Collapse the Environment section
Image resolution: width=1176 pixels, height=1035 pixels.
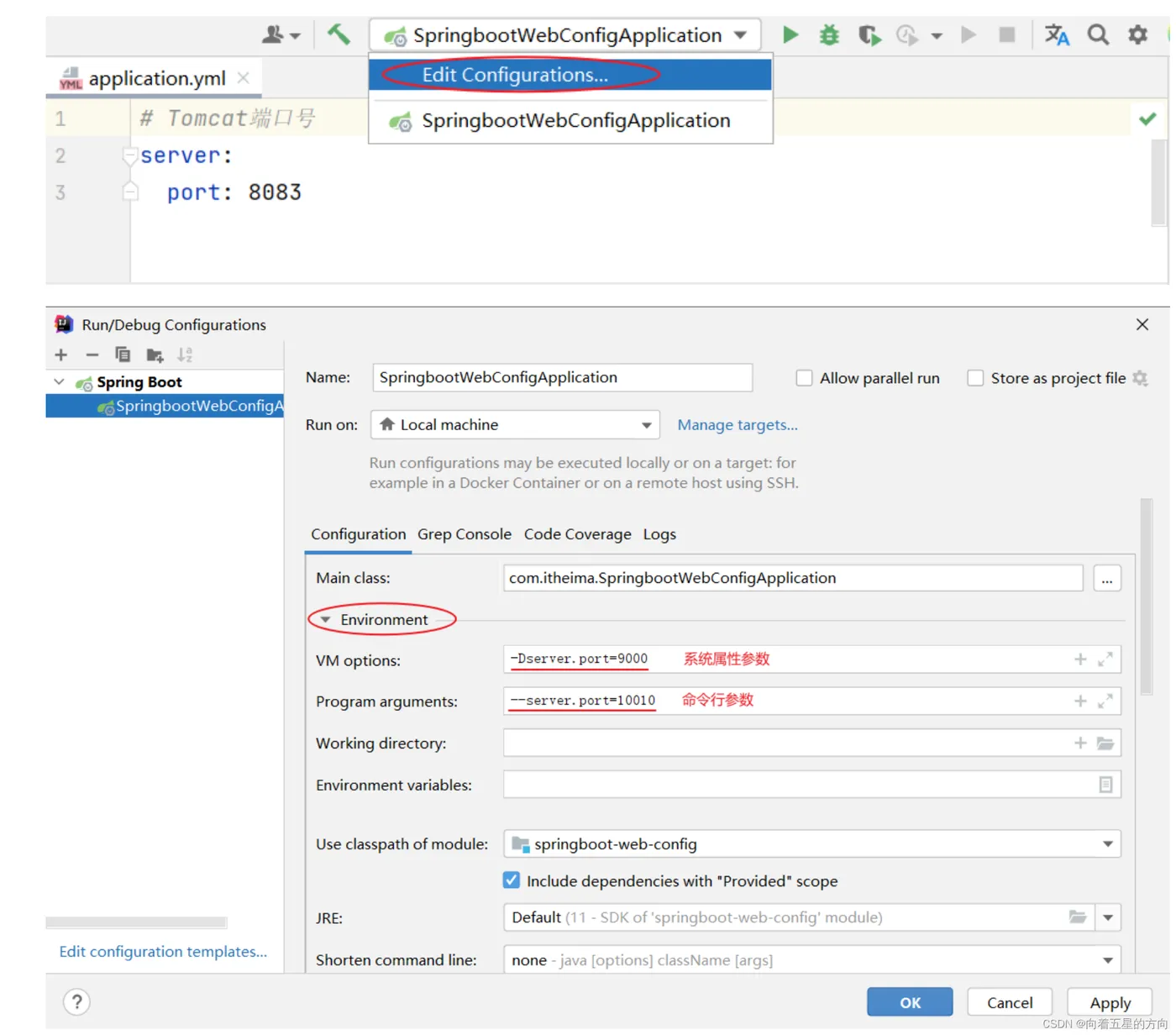click(x=326, y=620)
